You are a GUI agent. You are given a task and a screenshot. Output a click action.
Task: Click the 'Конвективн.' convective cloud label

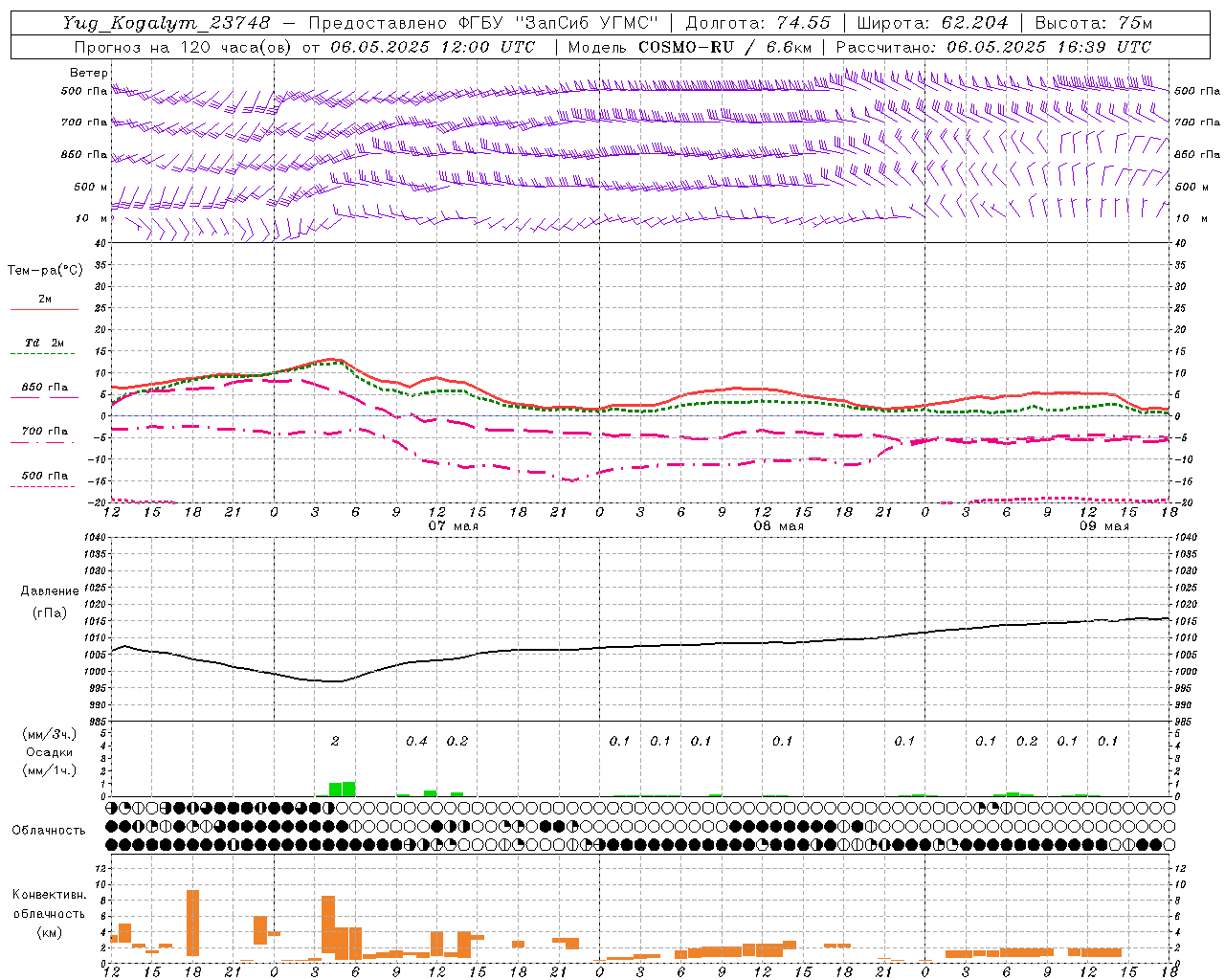[x=50, y=895]
